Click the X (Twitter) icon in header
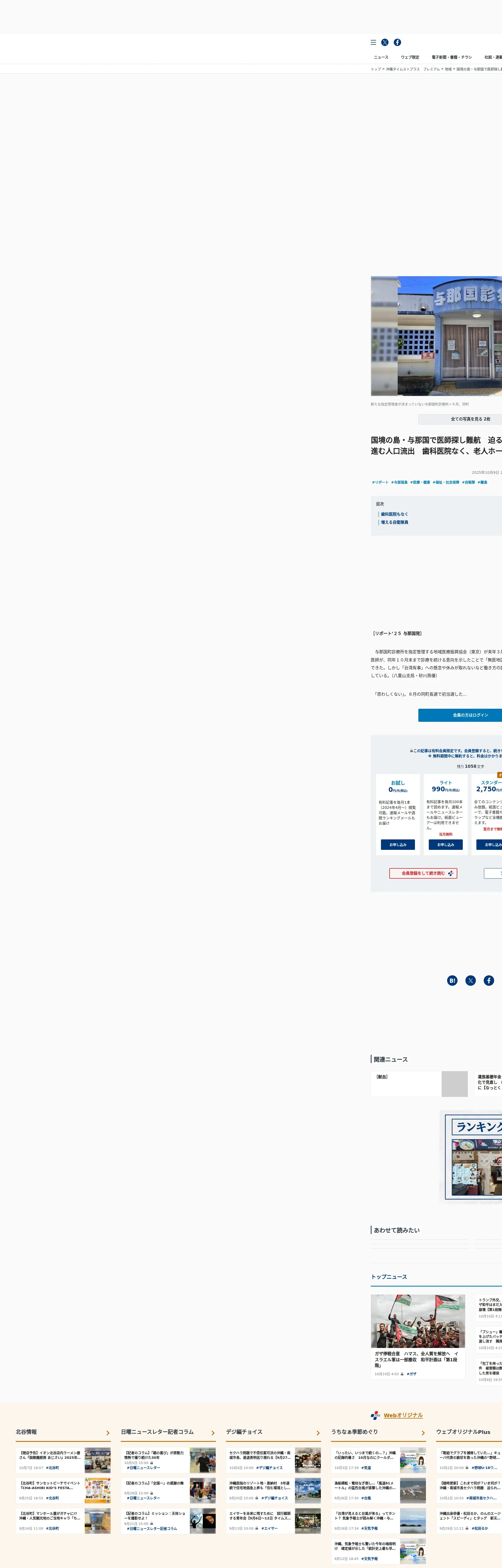The height and width of the screenshot is (1568, 502). click(x=385, y=43)
